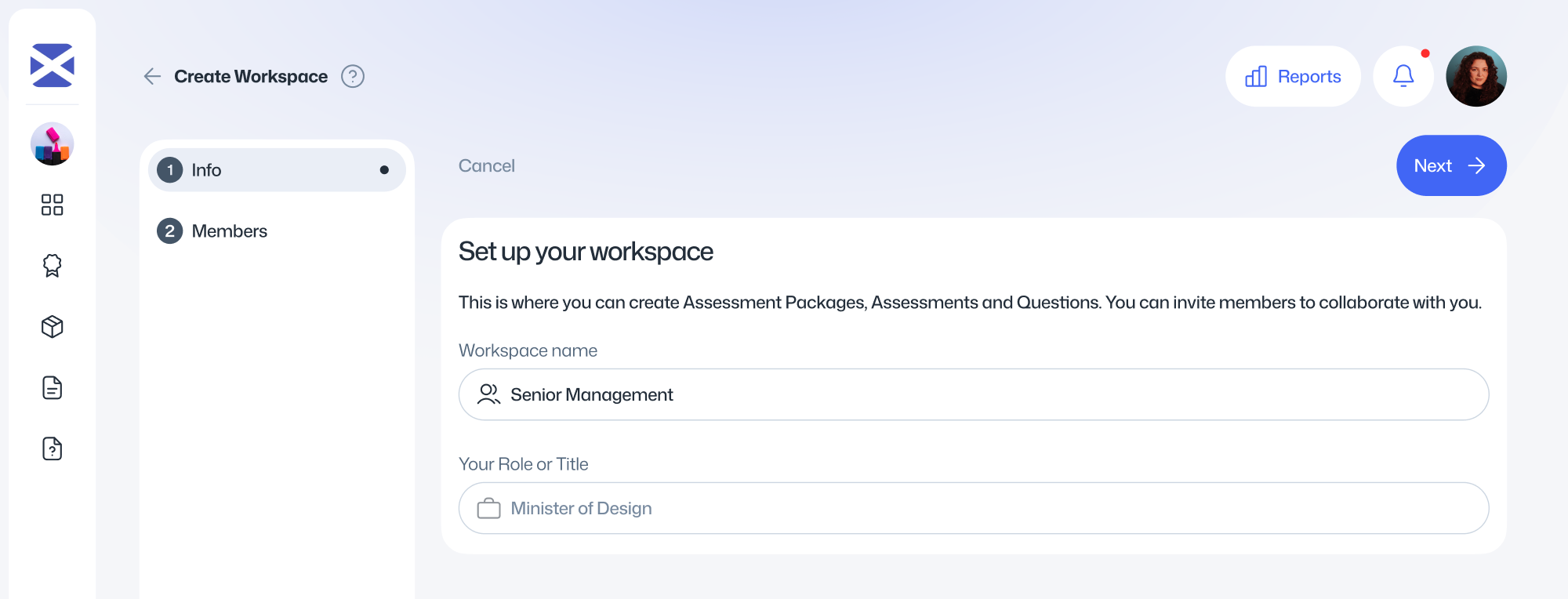Cancel workspace creation
The height and width of the screenshot is (599, 1568).
(486, 165)
